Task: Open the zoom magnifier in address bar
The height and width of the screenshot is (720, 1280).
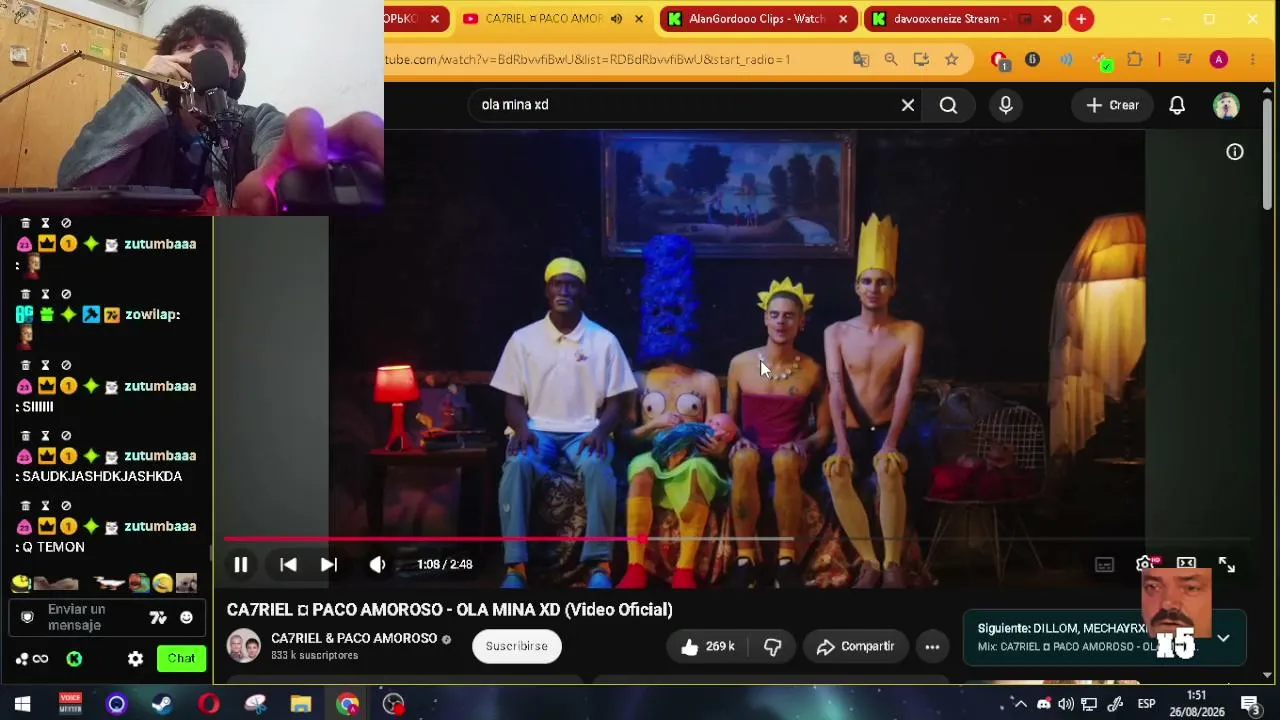Action: pyautogui.click(x=891, y=60)
